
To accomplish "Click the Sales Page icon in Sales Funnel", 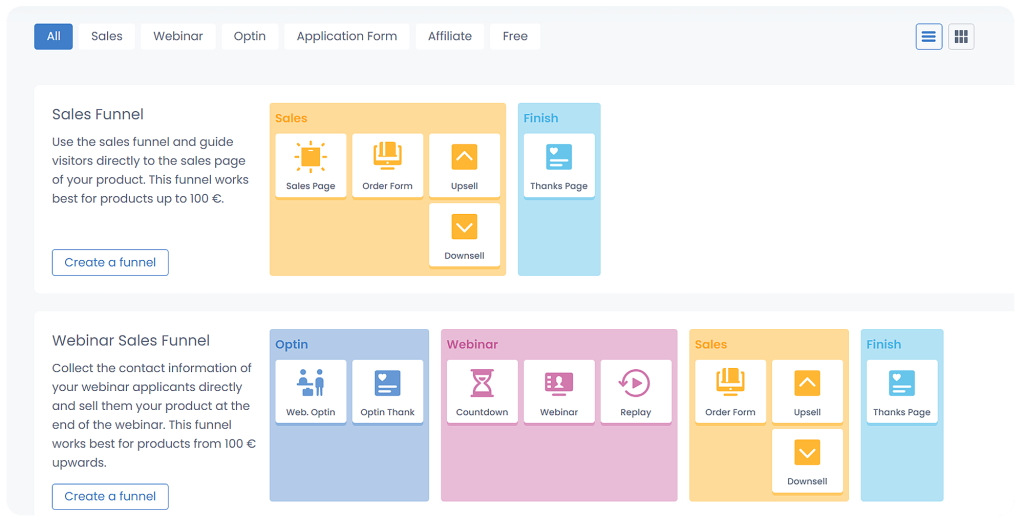I will pos(311,158).
